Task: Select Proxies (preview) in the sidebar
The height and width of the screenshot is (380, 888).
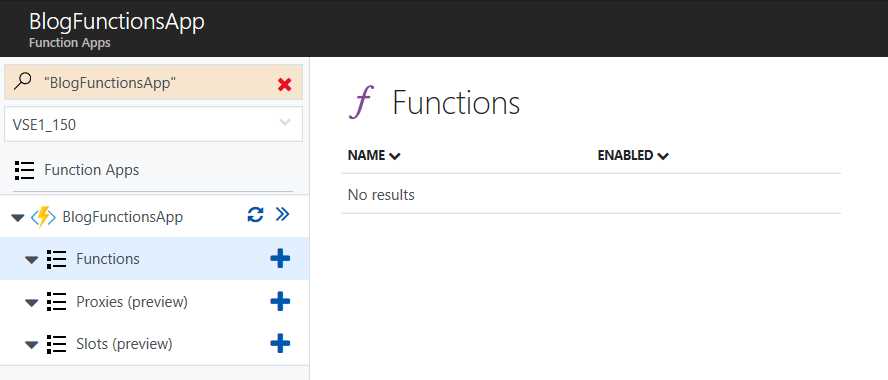Action: pos(132,302)
